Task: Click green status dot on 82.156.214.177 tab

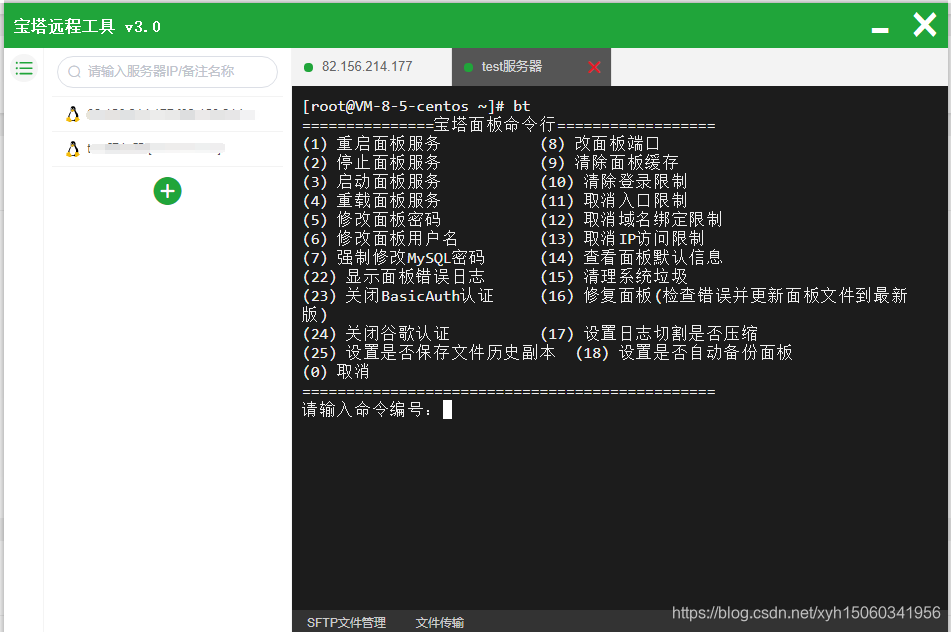Action: click(308, 67)
